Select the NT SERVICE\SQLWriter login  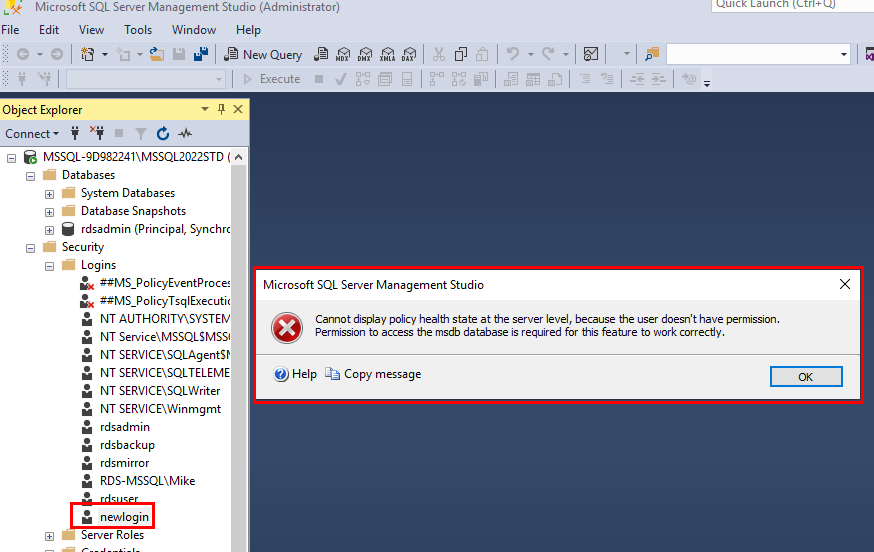click(x=160, y=391)
